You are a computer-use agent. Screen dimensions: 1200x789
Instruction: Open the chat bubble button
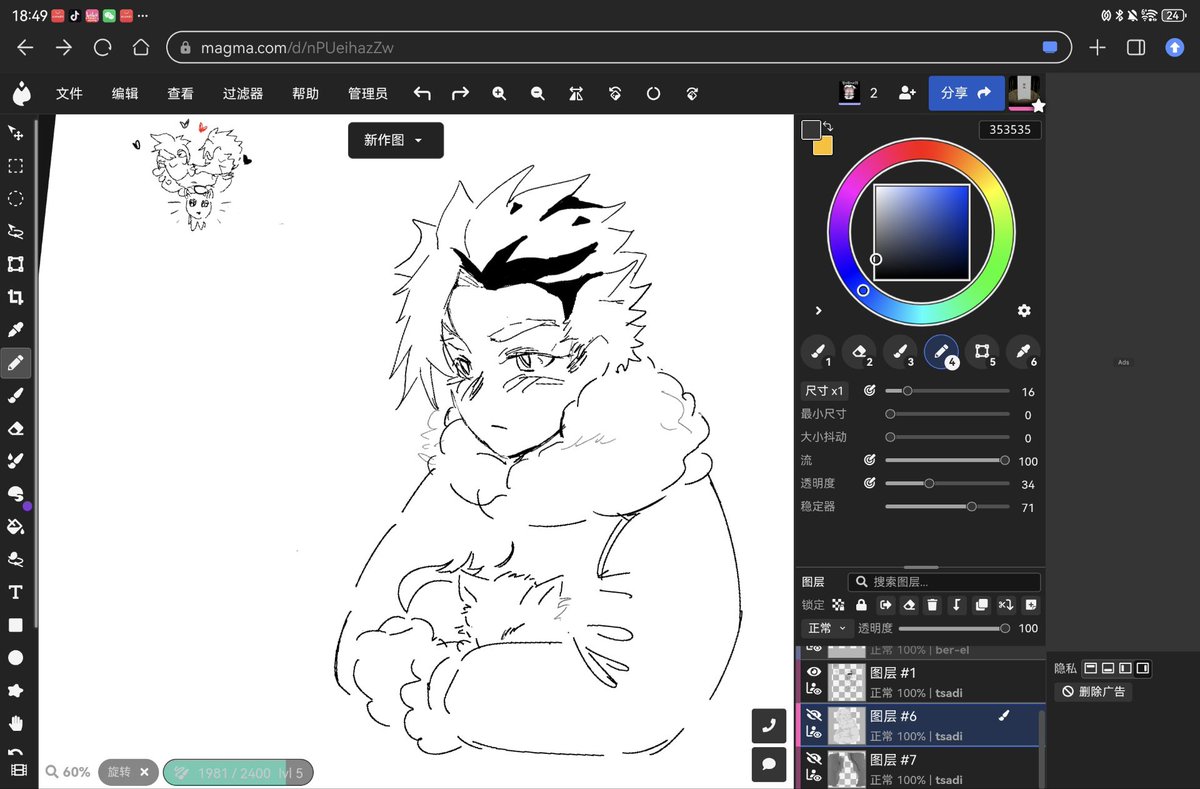point(770,764)
